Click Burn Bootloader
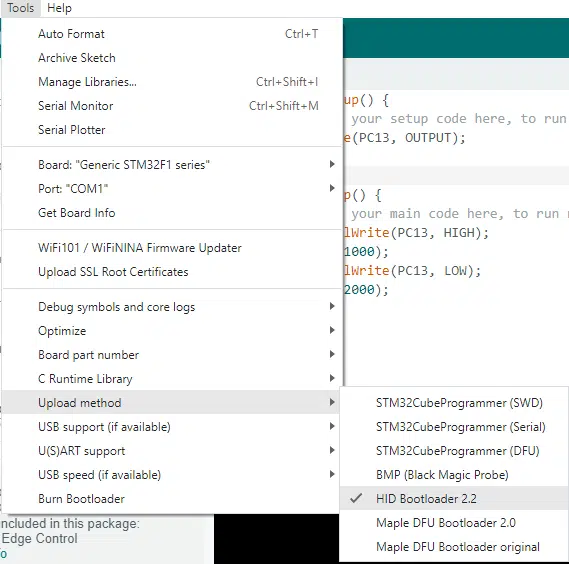Screen dimensions: 569x564 pos(172,499)
